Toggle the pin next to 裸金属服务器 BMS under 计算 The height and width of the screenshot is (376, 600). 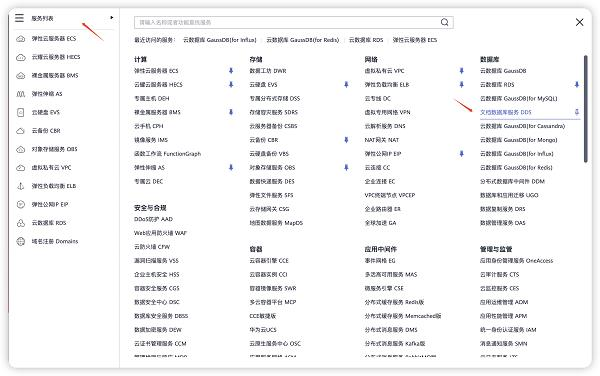(x=231, y=112)
